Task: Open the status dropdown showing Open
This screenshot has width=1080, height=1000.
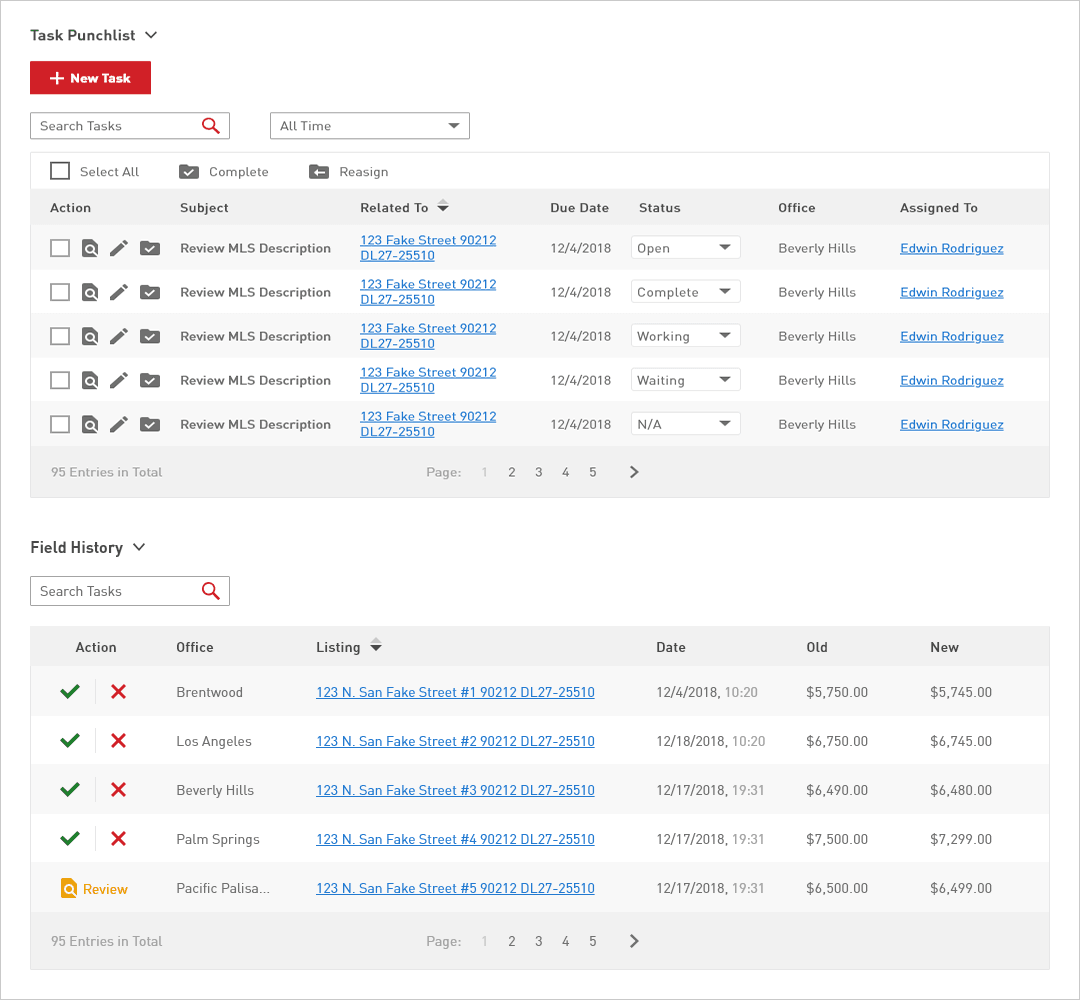Action: [x=685, y=247]
